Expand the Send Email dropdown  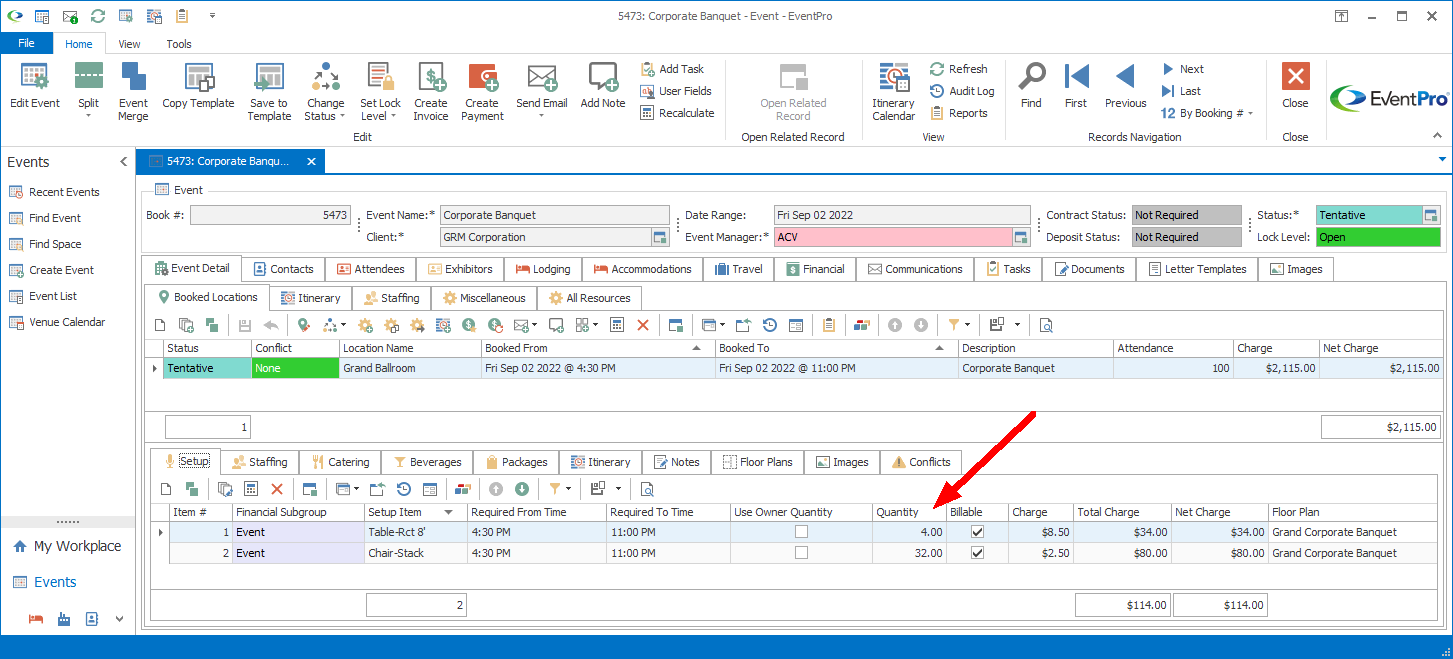pyautogui.click(x=542, y=116)
